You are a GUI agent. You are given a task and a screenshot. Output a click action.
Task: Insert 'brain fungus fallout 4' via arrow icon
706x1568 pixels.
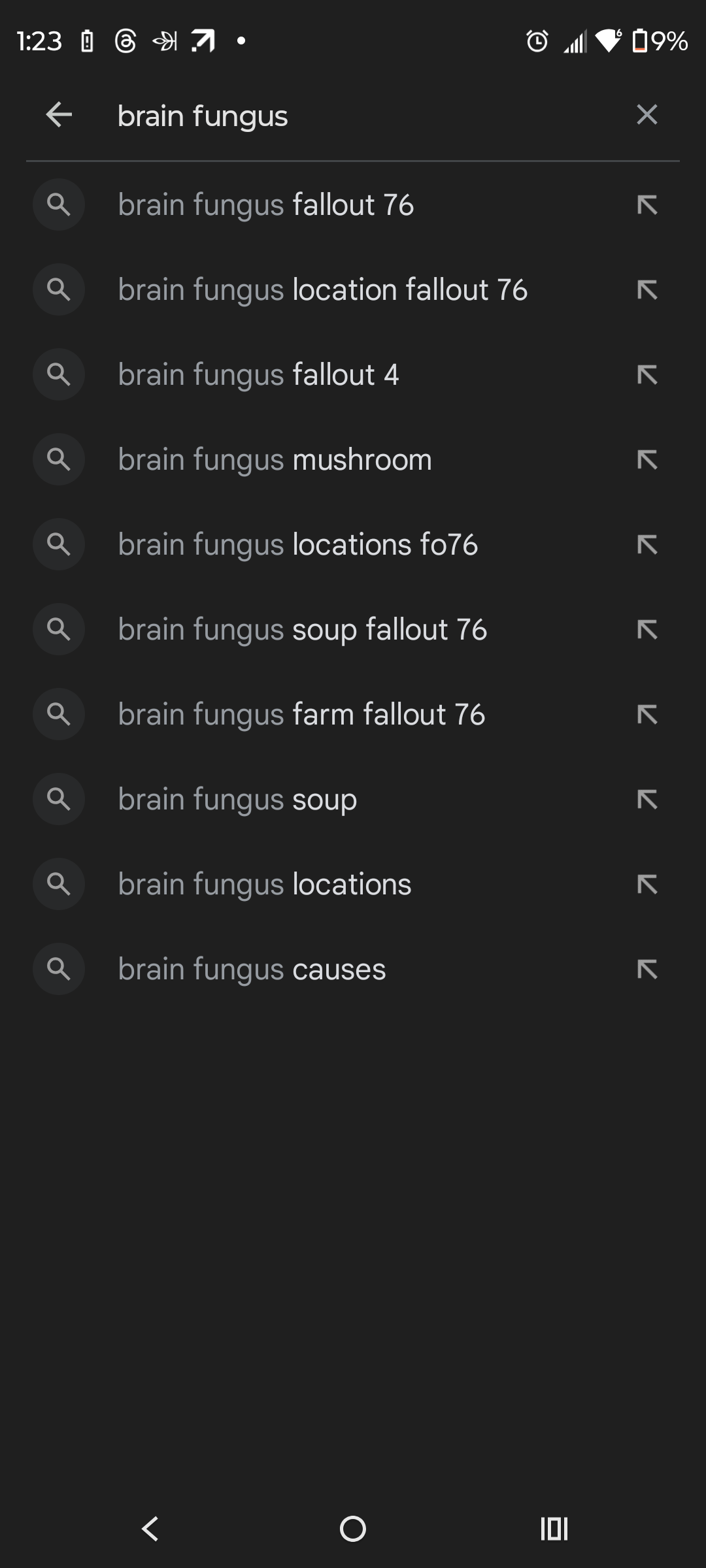coord(647,375)
